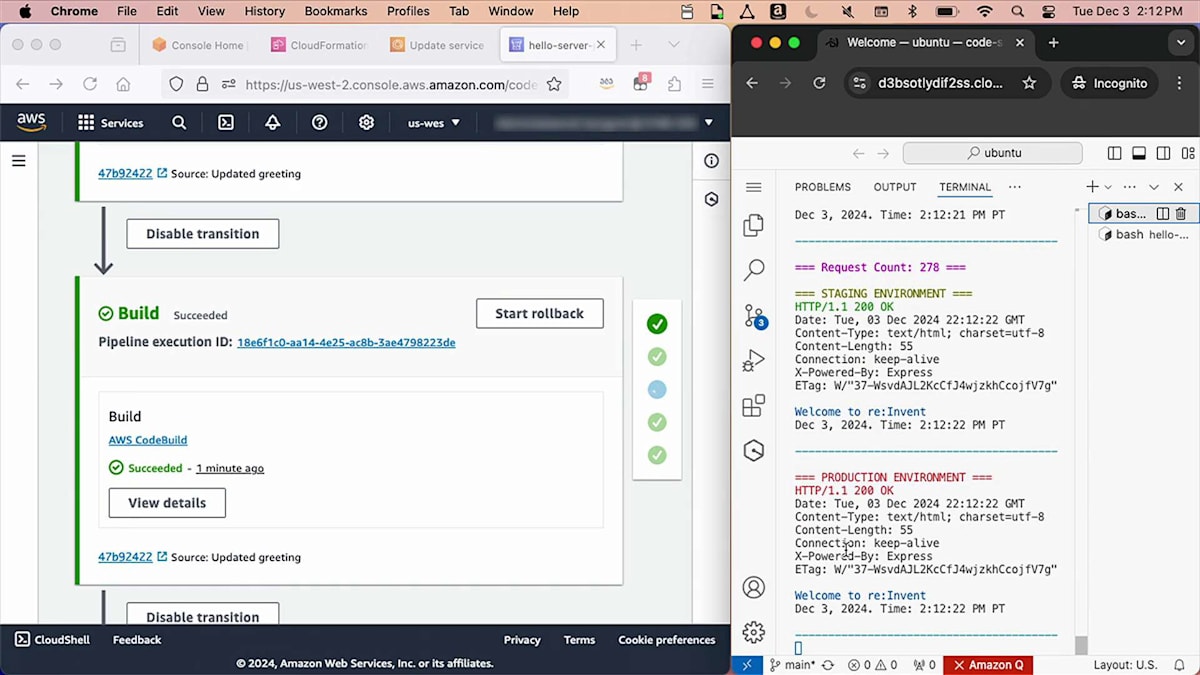Open Customize Layout in code-server title bar
Viewport: 1200px width, 675px height.
(1188, 153)
